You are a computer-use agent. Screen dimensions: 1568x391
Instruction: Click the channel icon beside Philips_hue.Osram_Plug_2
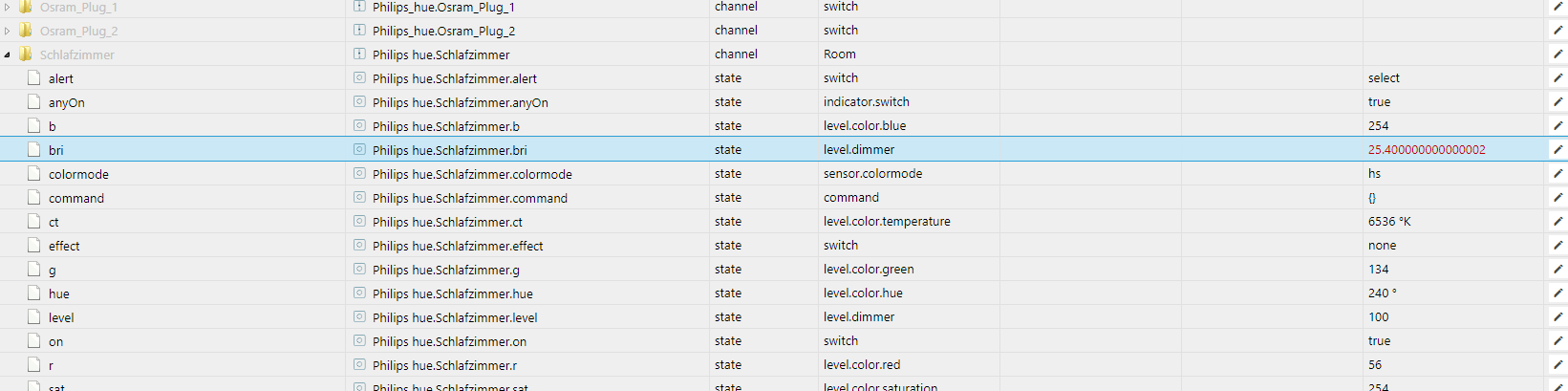(x=359, y=30)
